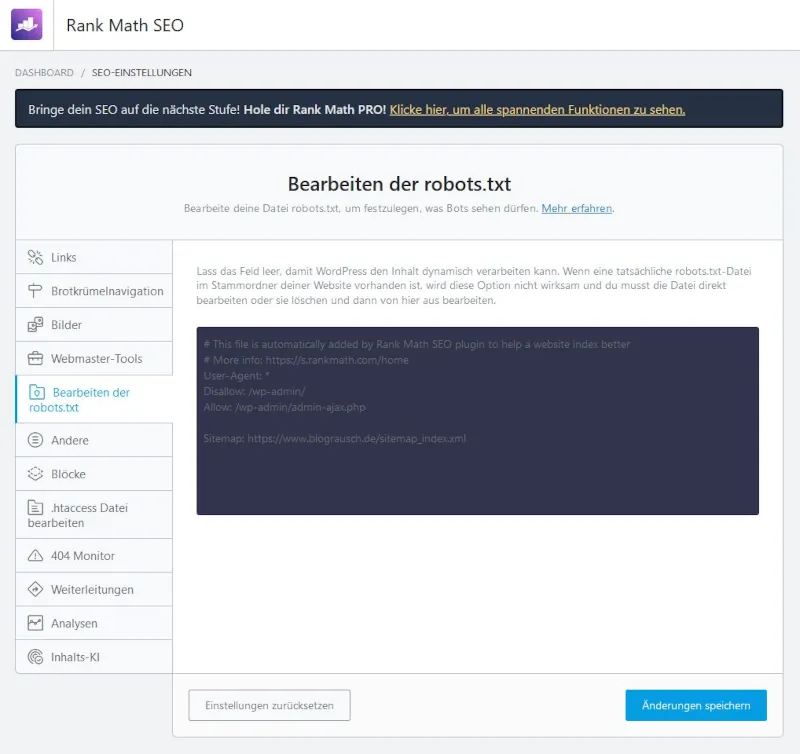This screenshot has height=754, width=800.
Task: Click Einstellungen zurücksetzen button
Action: (x=269, y=705)
